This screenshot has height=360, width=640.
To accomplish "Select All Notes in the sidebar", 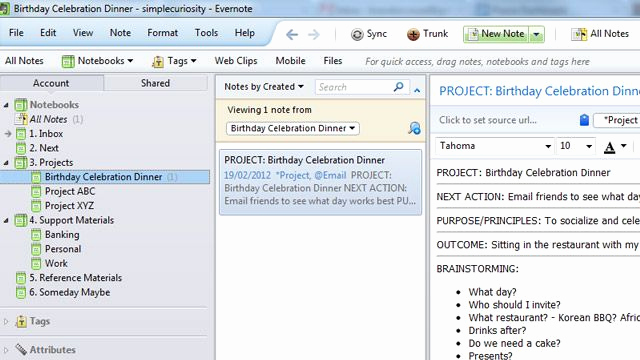I will [x=48, y=119].
